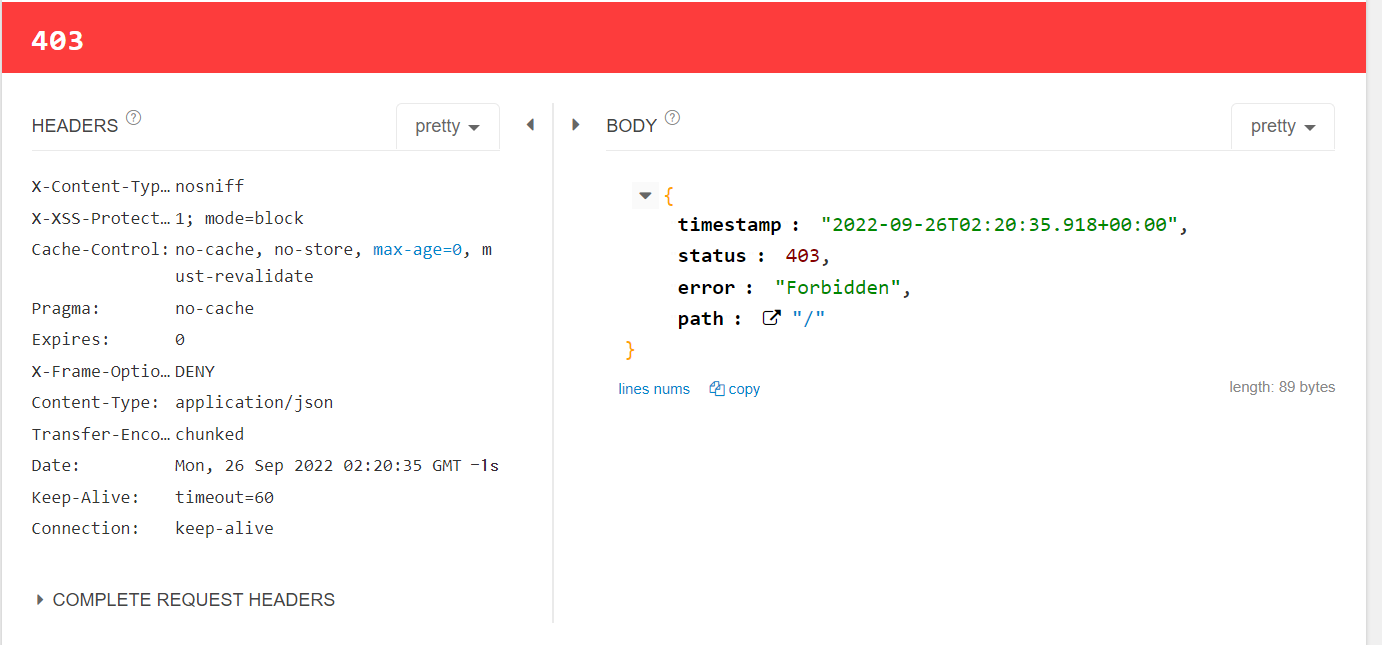Click the truncated Transfer-Enco… header name

click(x=100, y=434)
